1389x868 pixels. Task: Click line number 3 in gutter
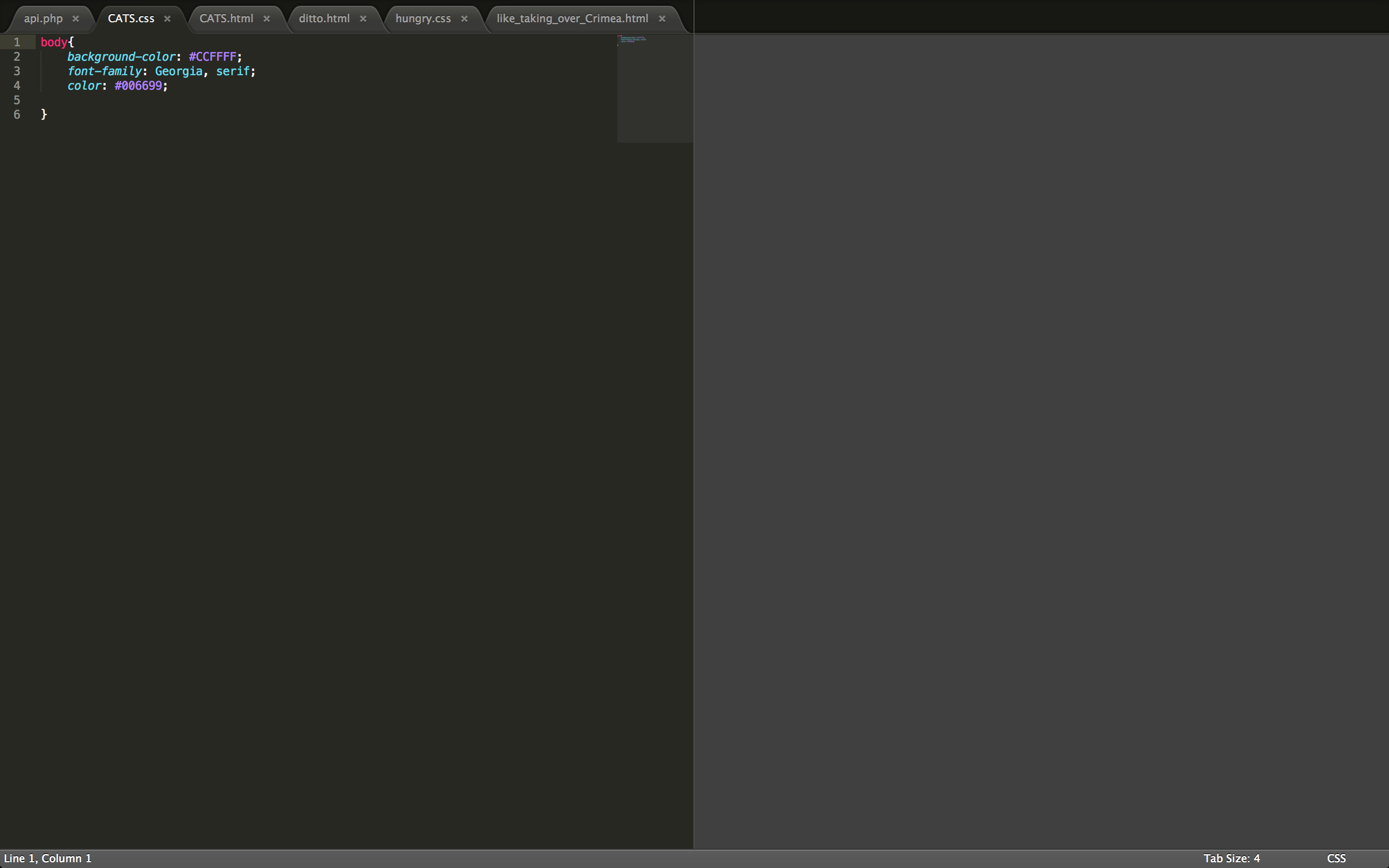coord(17,71)
